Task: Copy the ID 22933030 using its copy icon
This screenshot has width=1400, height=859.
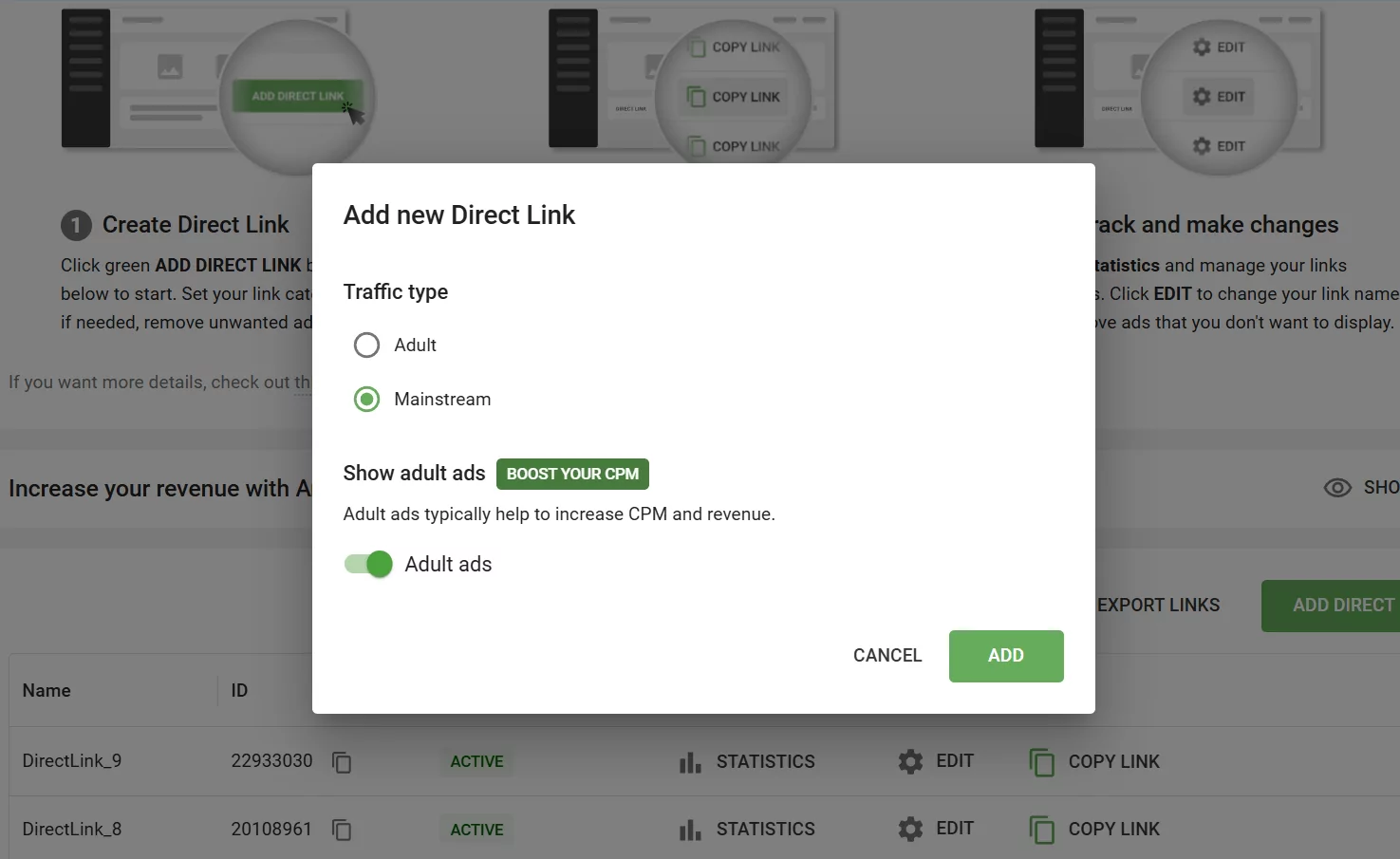Action: point(342,761)
